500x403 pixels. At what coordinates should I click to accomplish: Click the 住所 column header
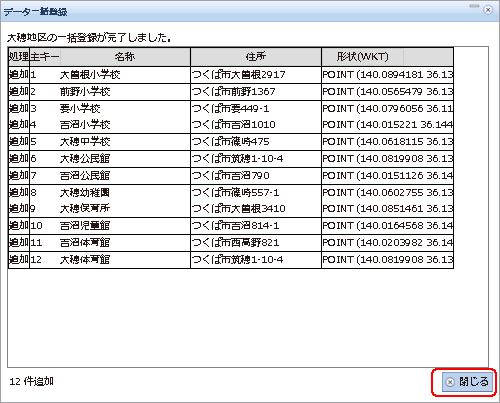coord(256,57)
